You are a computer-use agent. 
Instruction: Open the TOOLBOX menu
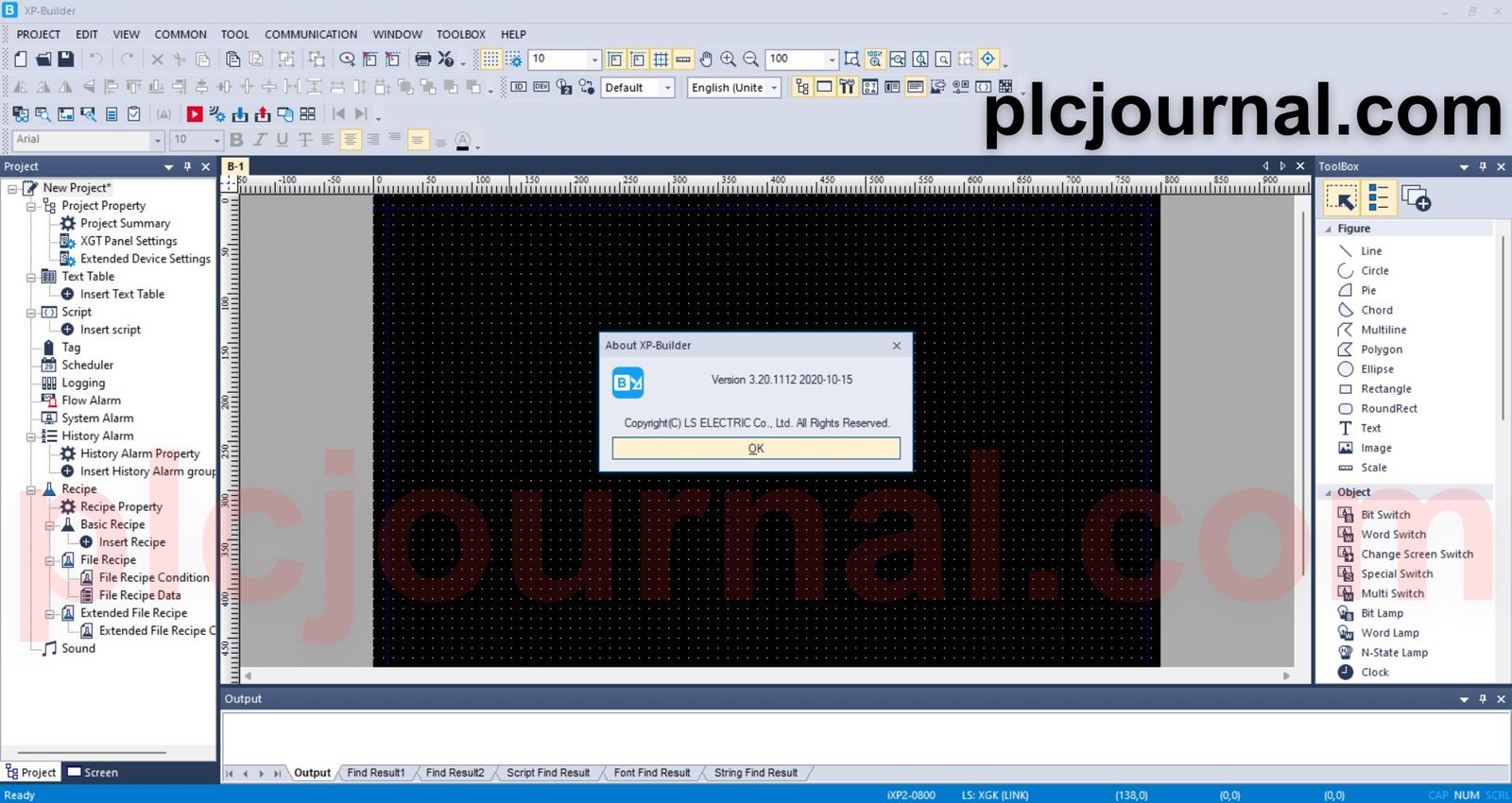[461, 34]
